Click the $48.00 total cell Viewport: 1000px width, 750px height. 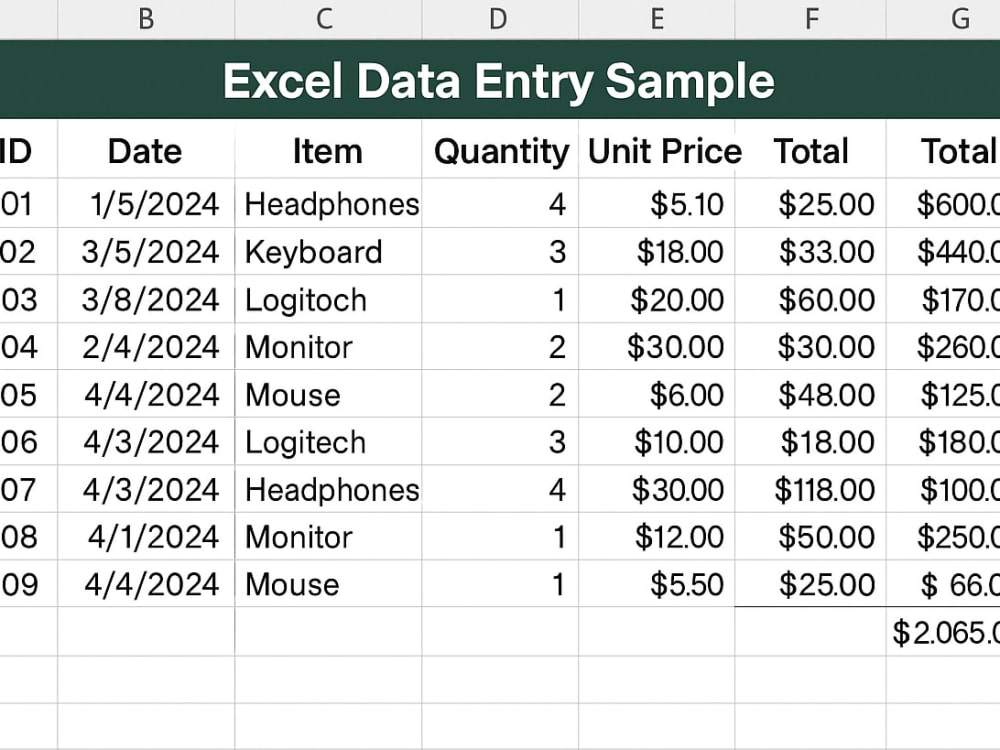[x=811, y=394]
